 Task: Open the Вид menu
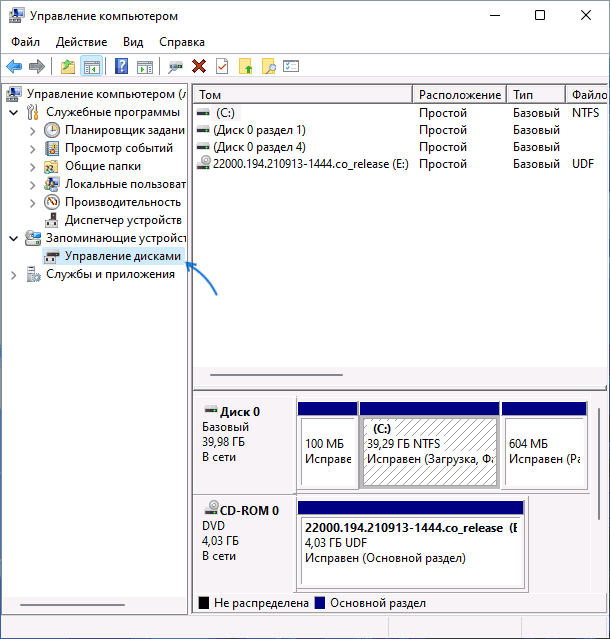(x=133, y=42)
